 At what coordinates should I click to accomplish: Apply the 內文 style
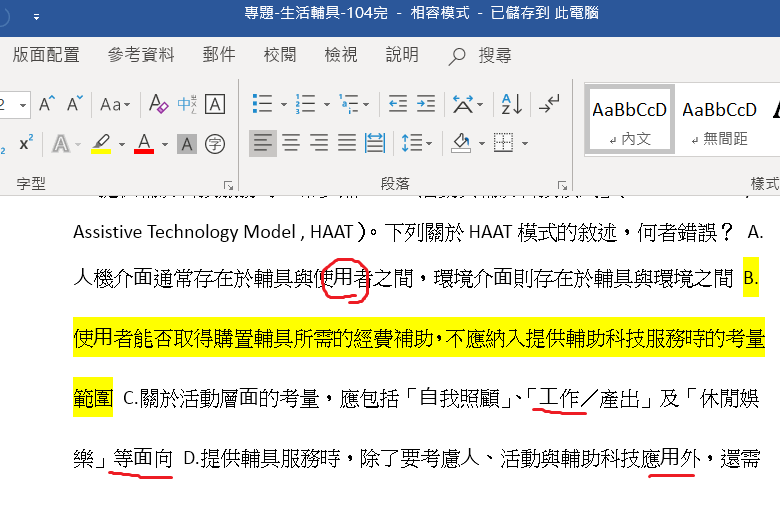click(630, 119)
